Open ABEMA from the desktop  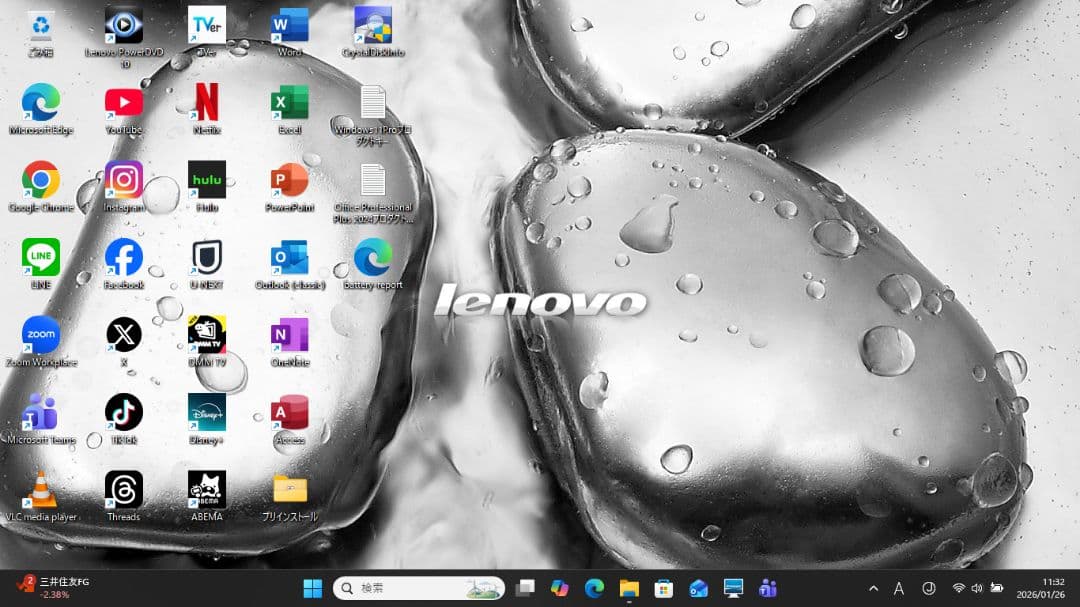pos(206,487)
